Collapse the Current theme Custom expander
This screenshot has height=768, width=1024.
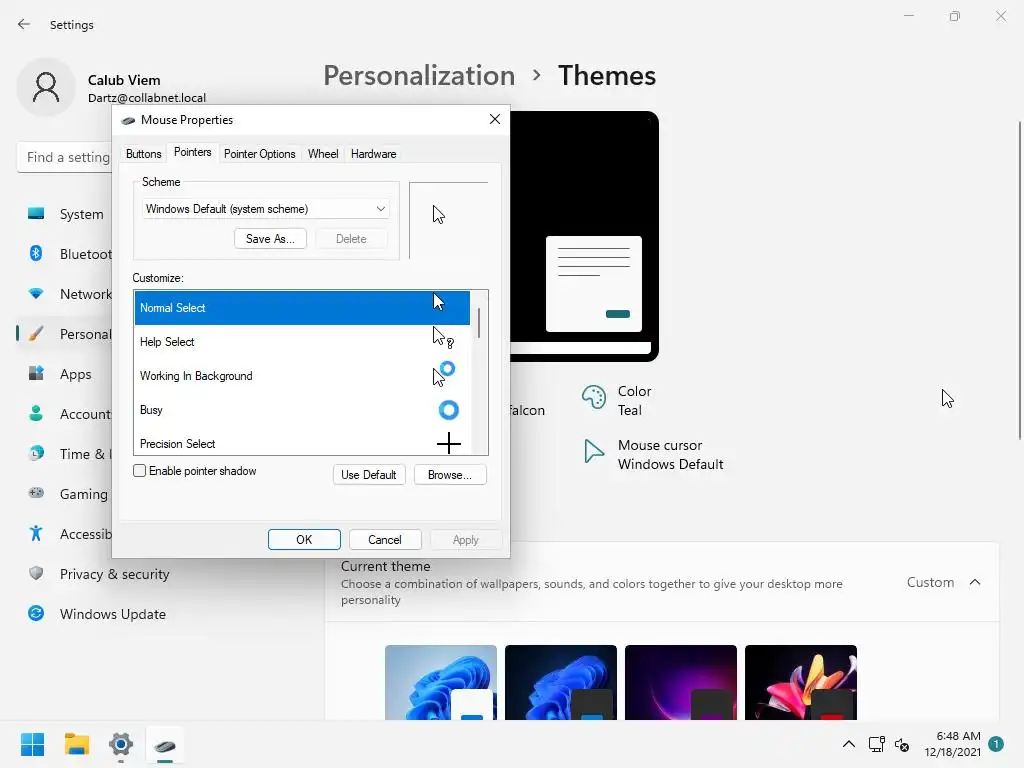[x=975, y=582]
